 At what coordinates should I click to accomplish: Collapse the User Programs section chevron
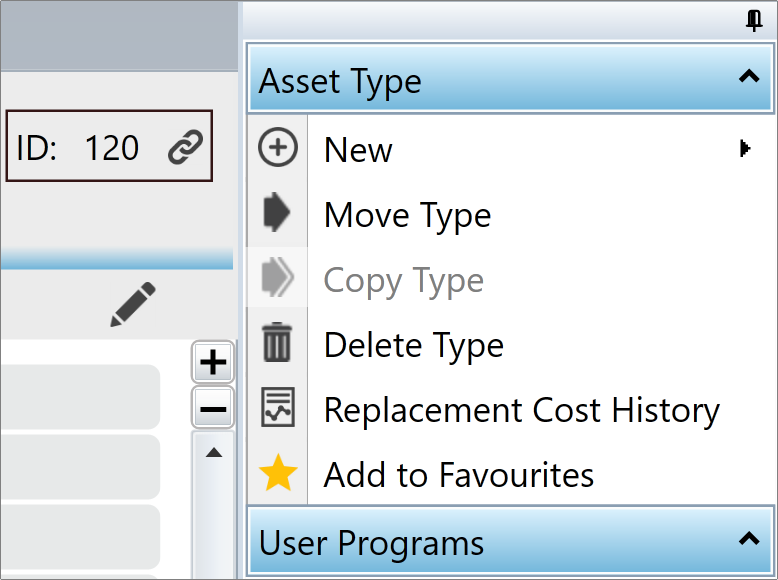(x=749, y=538)
